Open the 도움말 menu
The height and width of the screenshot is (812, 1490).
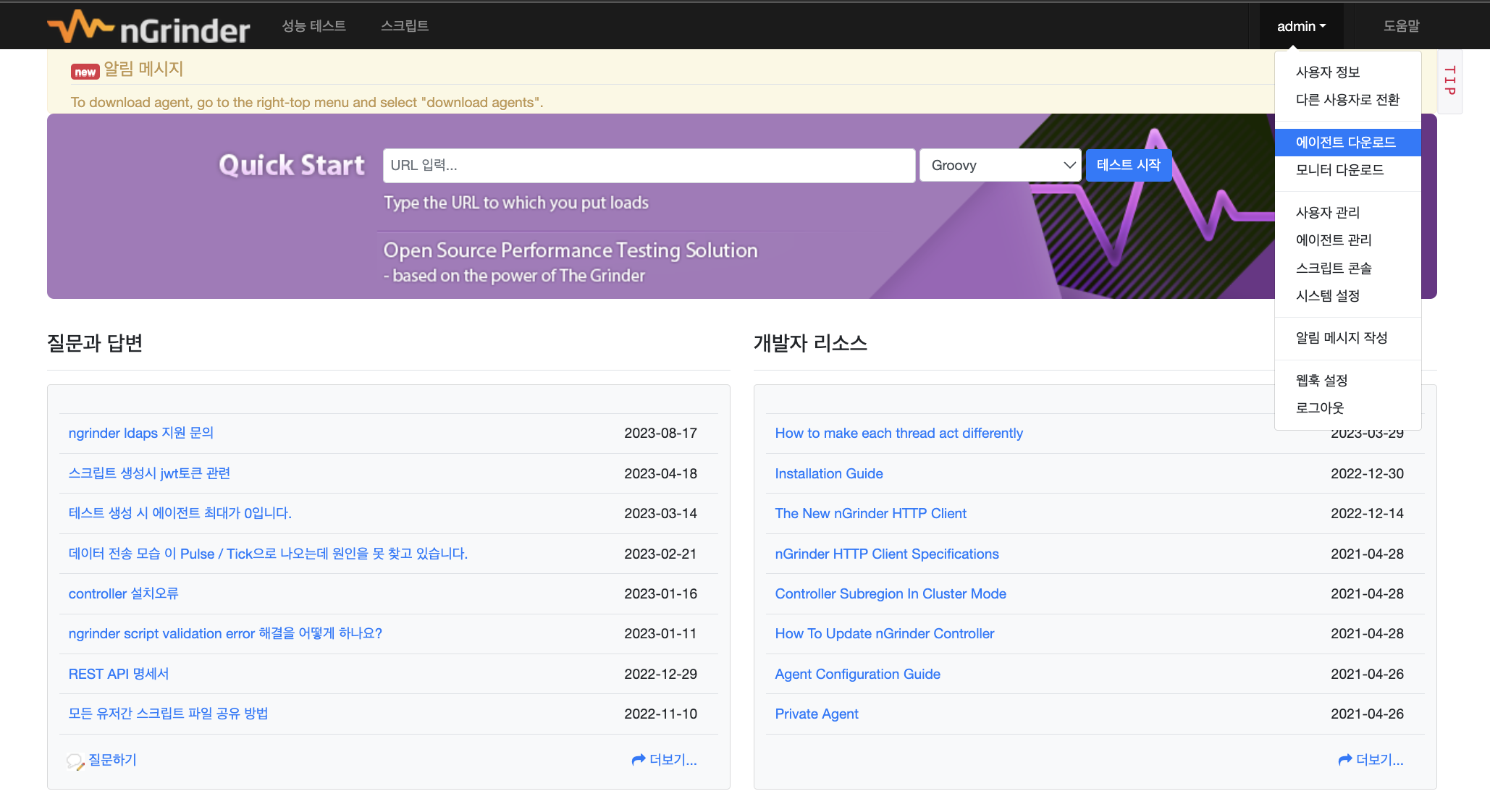pos(1401,26)
